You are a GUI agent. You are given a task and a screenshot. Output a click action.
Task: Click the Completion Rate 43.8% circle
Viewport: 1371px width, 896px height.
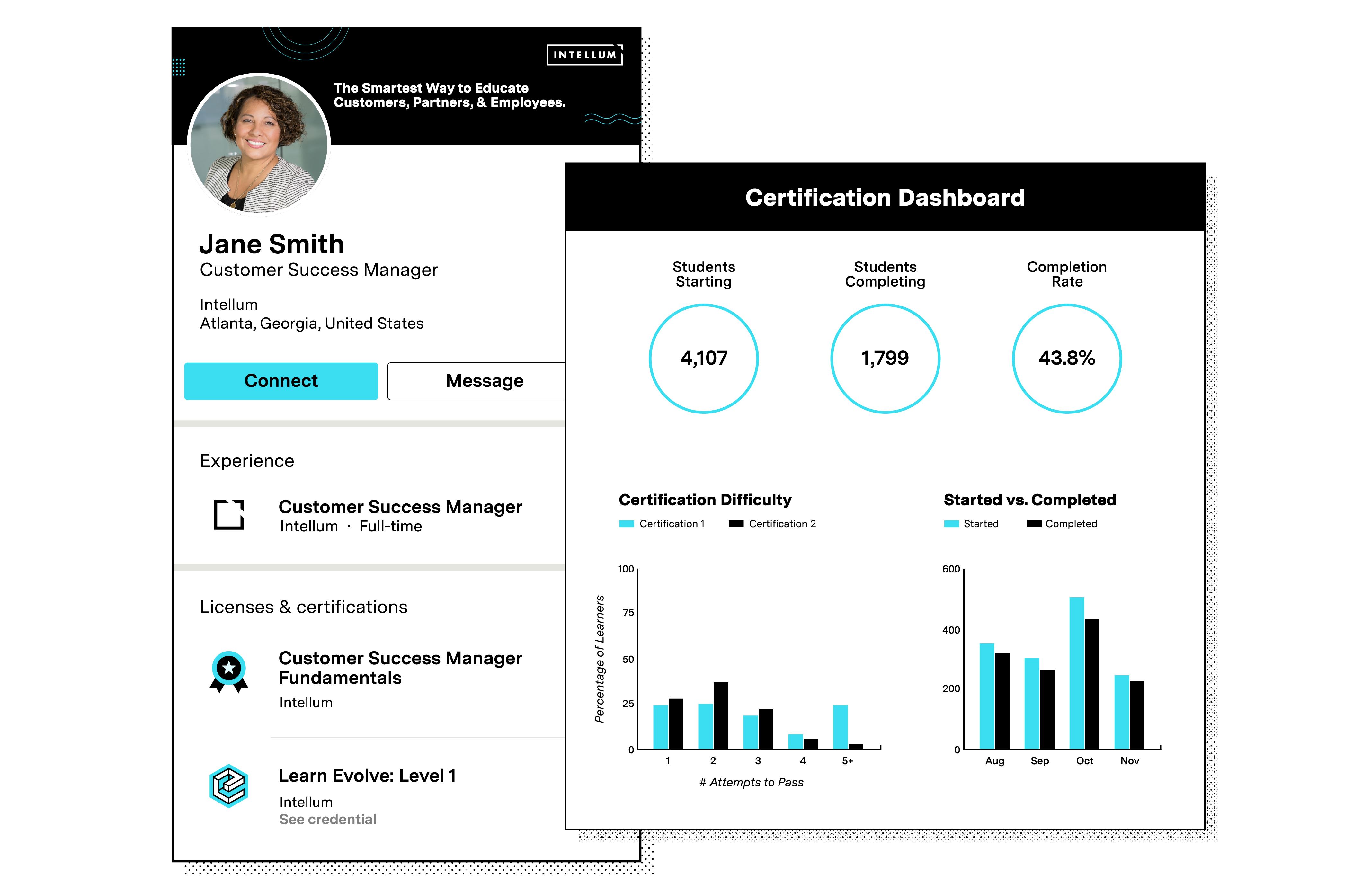click(x=1066, y=358)
